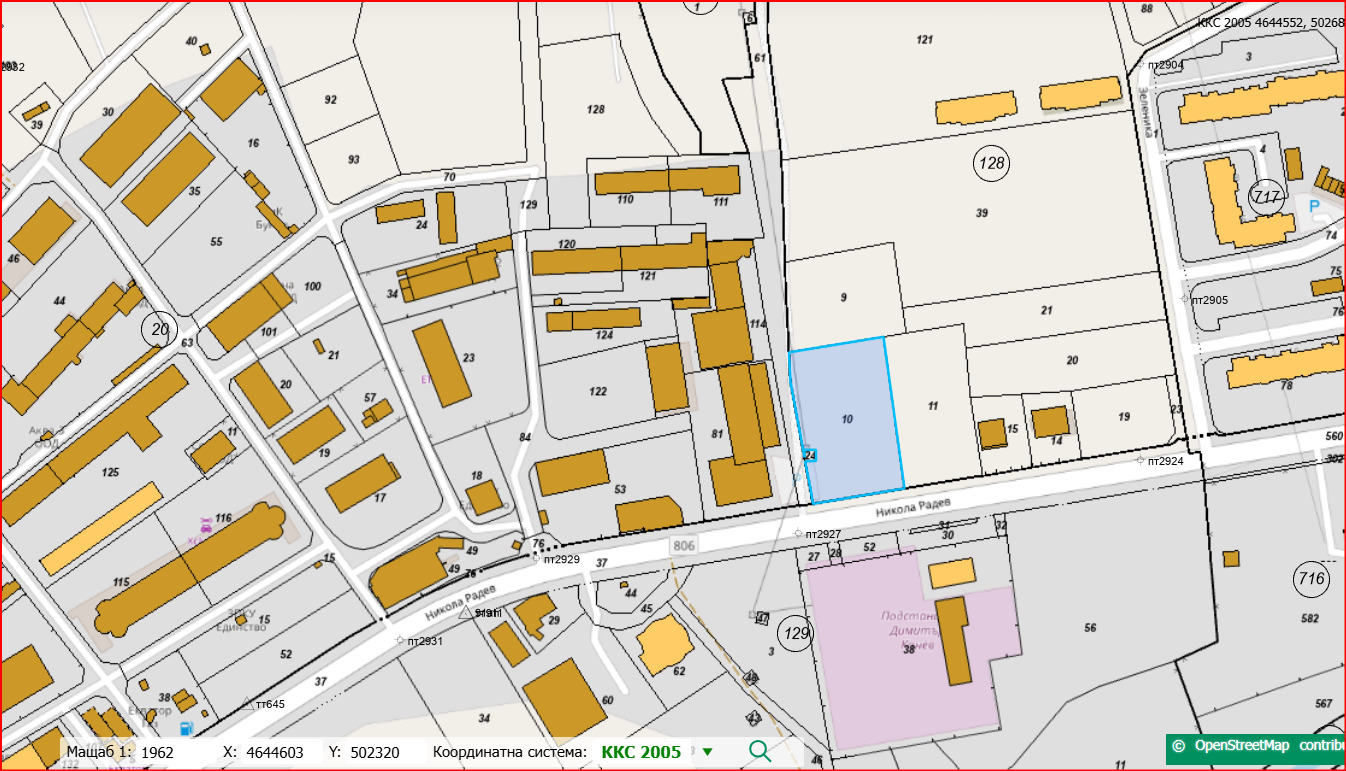Click the X coordinate field 4644603
Viewport: 1346px width, 771px height.
pos(274,752)
